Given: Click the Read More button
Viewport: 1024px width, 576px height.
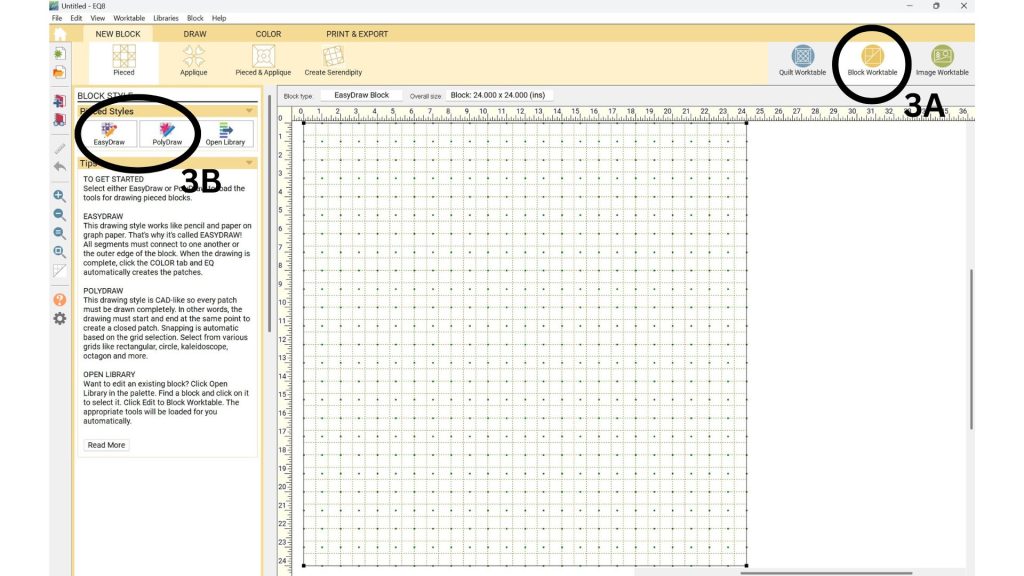Looking at the screenshot, I should coord(106,445).
